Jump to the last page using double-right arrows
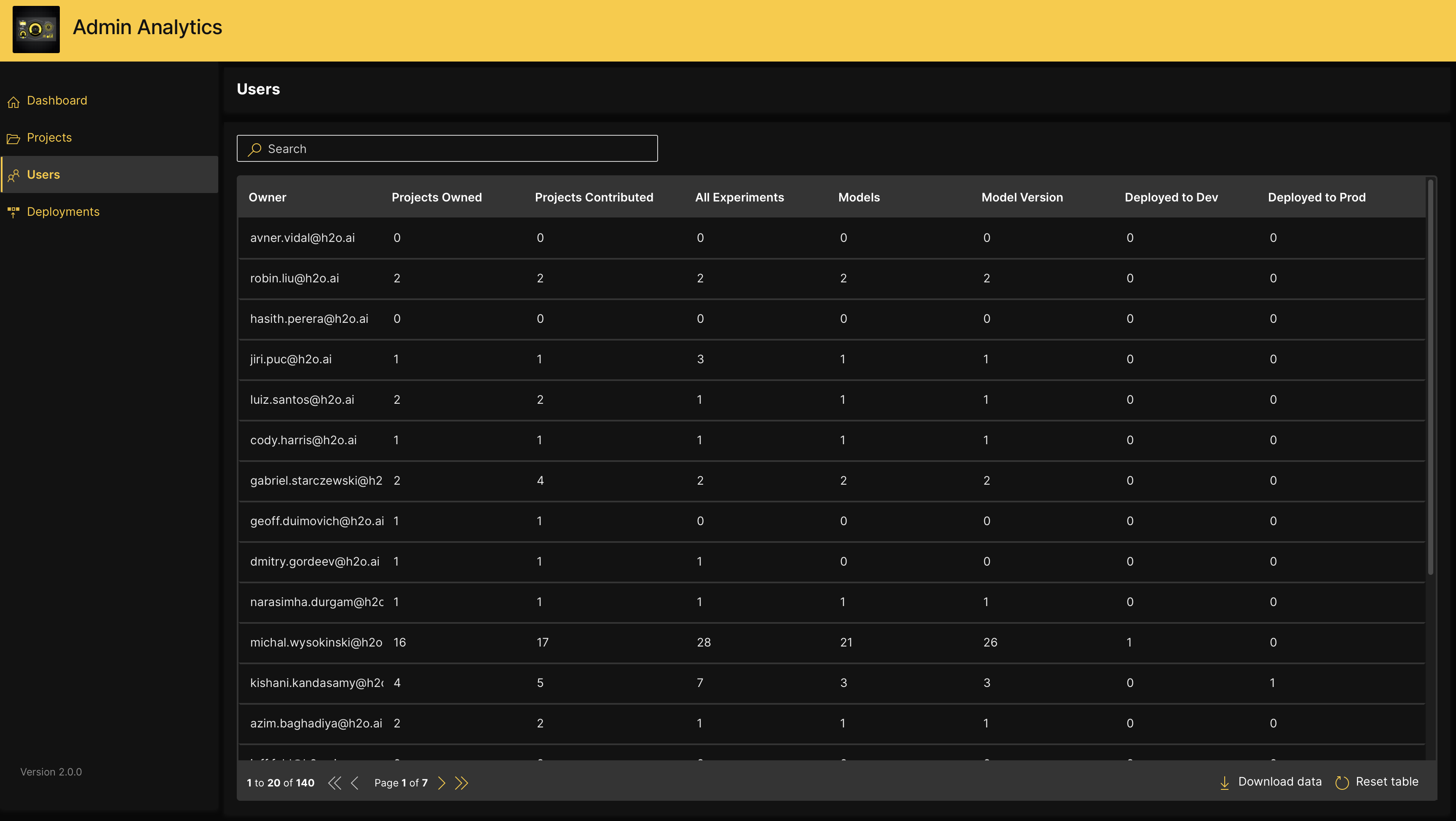Image resolution: width=1456 pixels, height=821 pixels. 462,783
